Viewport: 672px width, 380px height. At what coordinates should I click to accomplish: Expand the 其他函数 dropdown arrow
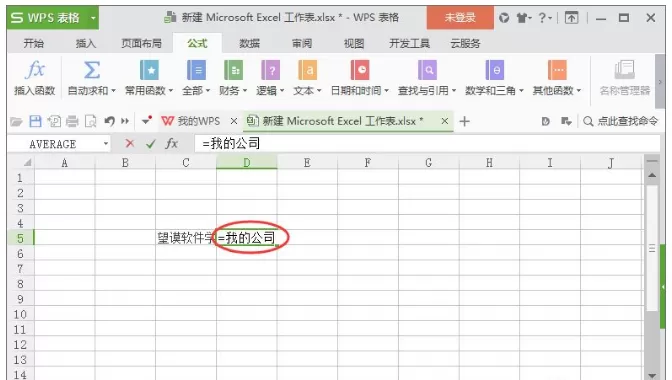click(579, 91)
